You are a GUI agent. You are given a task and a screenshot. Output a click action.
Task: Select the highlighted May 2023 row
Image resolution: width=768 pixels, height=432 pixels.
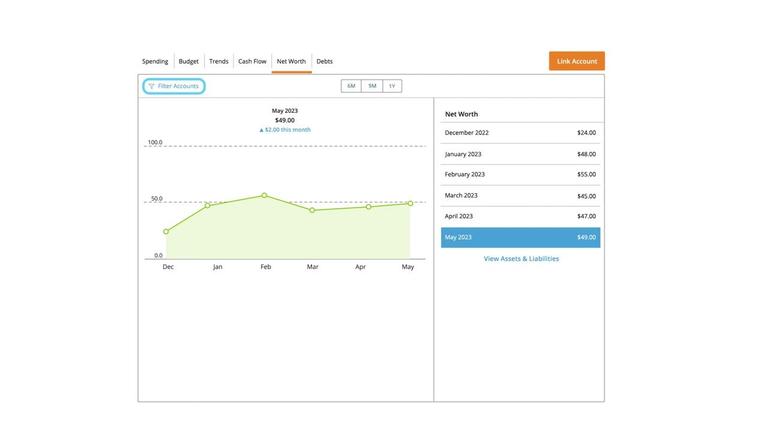tap(520, 237)
